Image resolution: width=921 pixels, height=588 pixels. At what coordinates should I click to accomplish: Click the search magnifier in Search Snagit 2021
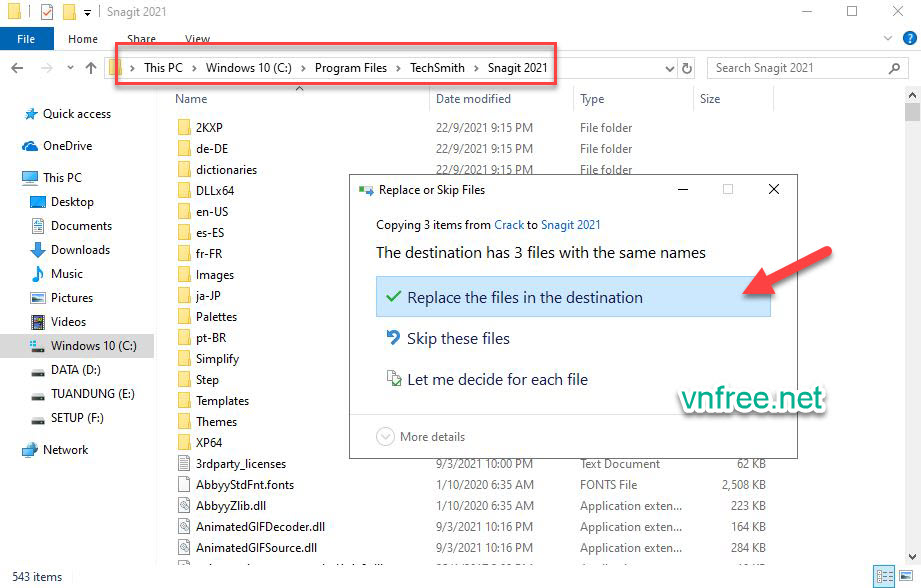click(x=893, y=67)
